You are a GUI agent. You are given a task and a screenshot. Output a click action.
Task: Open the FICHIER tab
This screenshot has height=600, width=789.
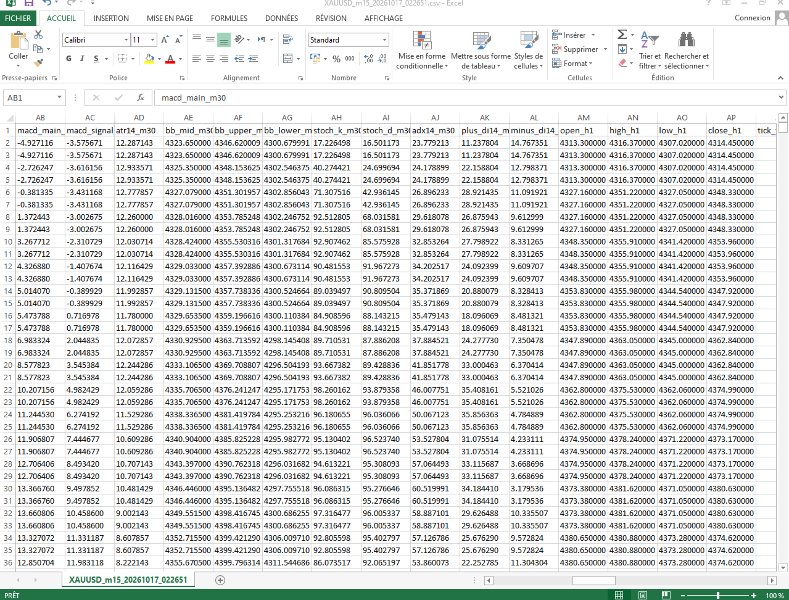coord(18,18)
